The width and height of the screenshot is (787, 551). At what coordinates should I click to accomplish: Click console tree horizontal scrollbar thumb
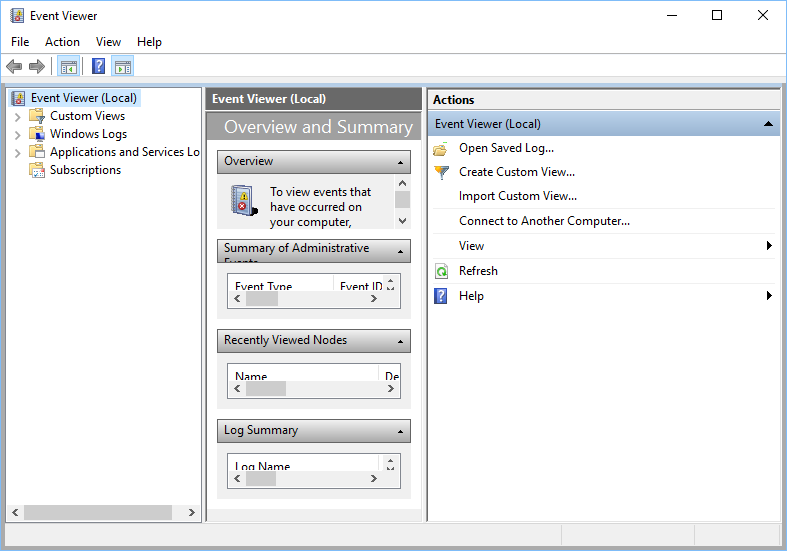click(98, 512)
